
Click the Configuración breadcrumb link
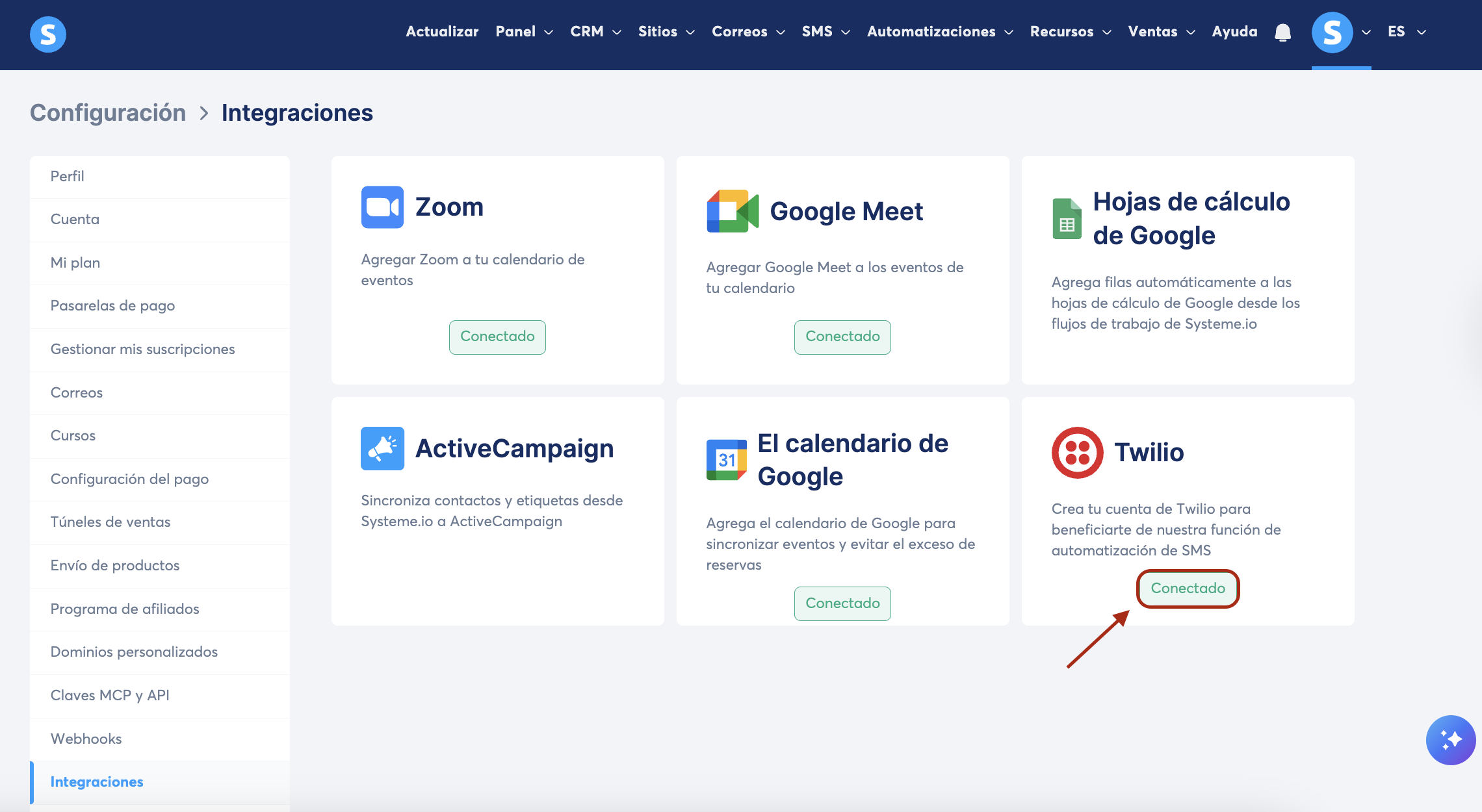108,113
